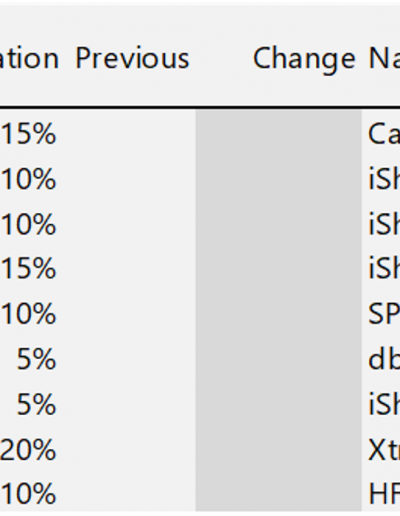This screenshot has height=516, width=400.
Task: Select the 15% cell in the Ca row
Action: pyautogui.click(x=28, y=134)
